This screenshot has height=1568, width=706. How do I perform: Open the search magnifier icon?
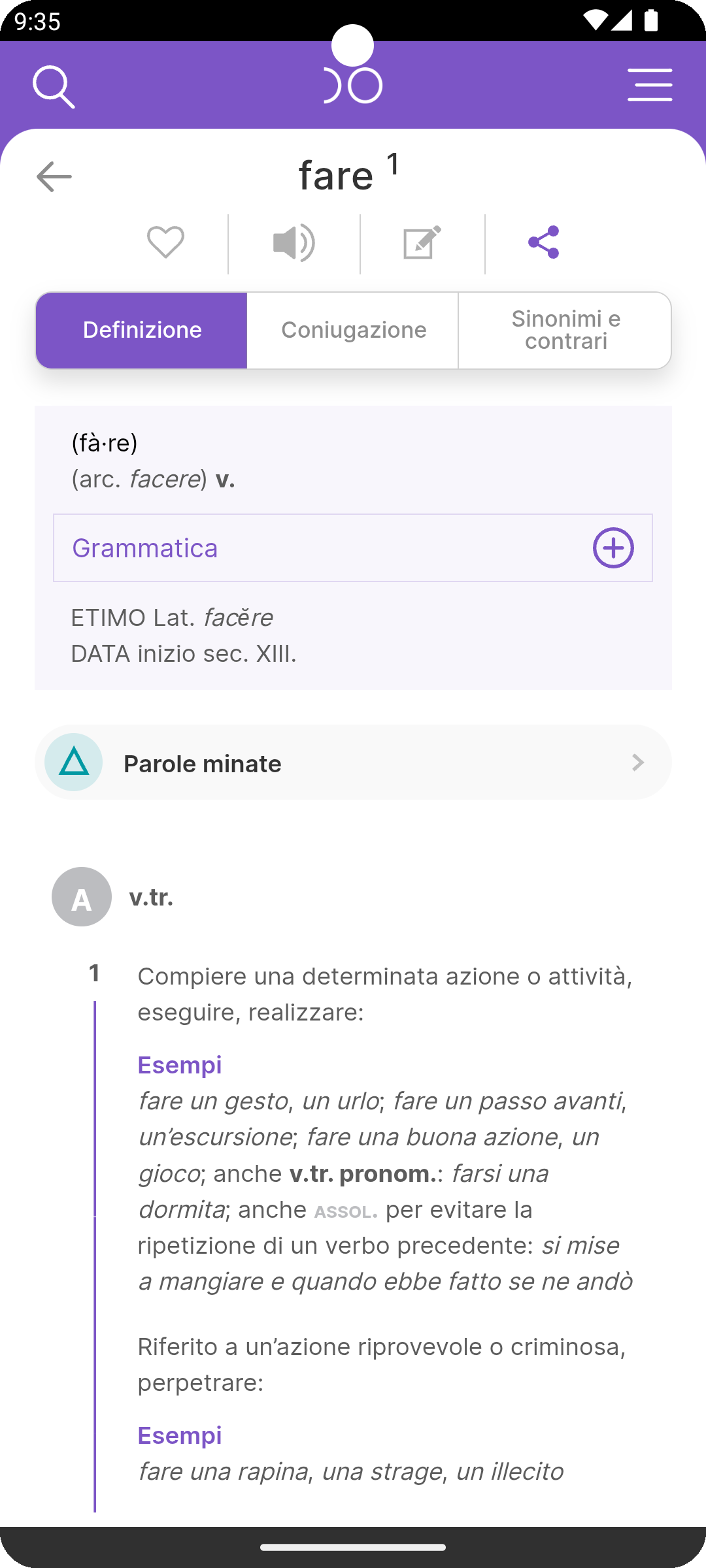[x=54, y=86]
